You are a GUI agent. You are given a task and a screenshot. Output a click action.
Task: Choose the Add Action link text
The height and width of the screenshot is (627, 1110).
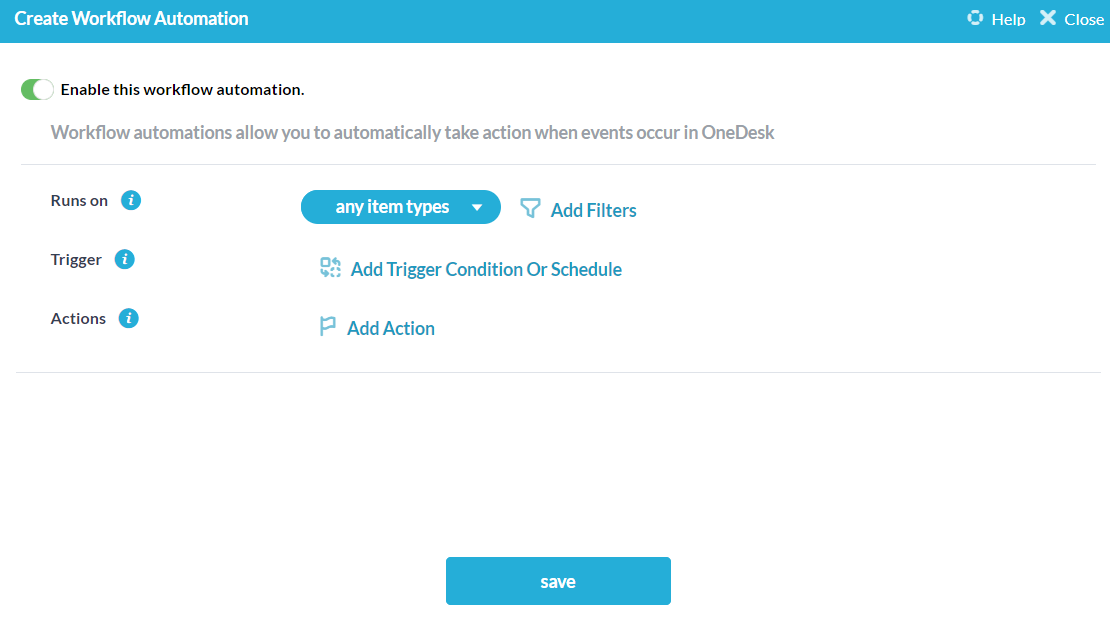click(391, 328)
